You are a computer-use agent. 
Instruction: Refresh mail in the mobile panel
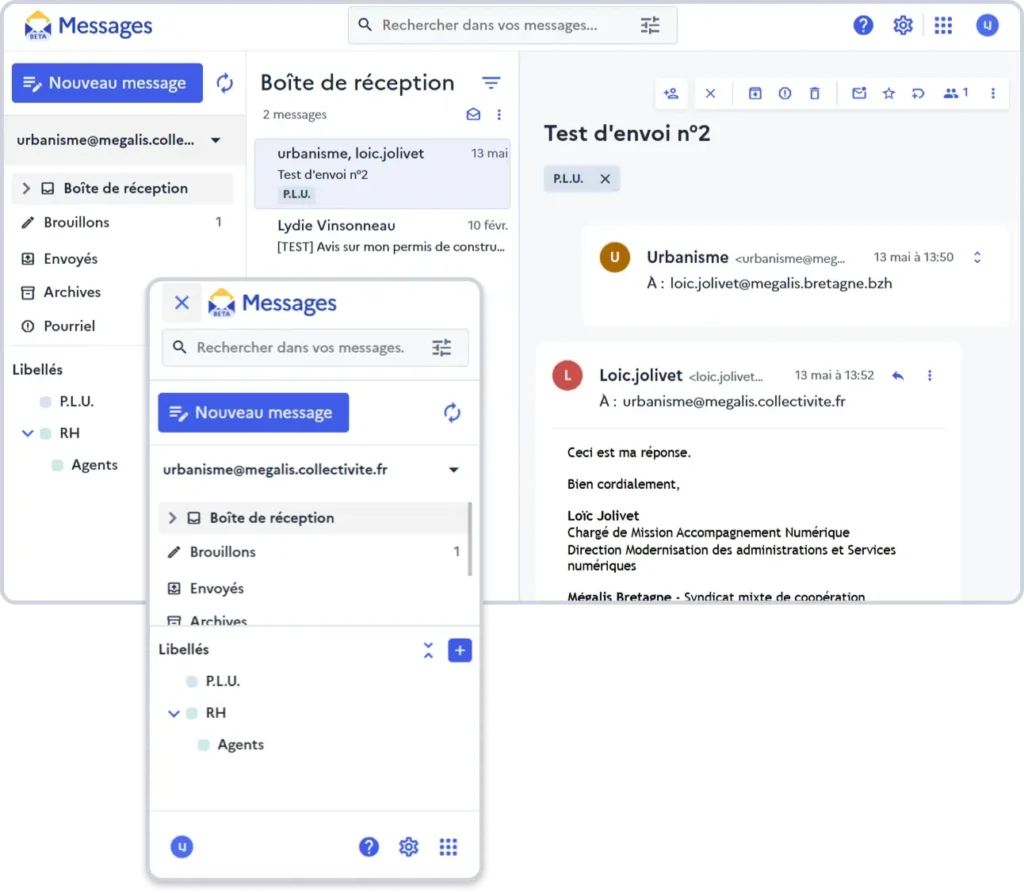point(452,413)
